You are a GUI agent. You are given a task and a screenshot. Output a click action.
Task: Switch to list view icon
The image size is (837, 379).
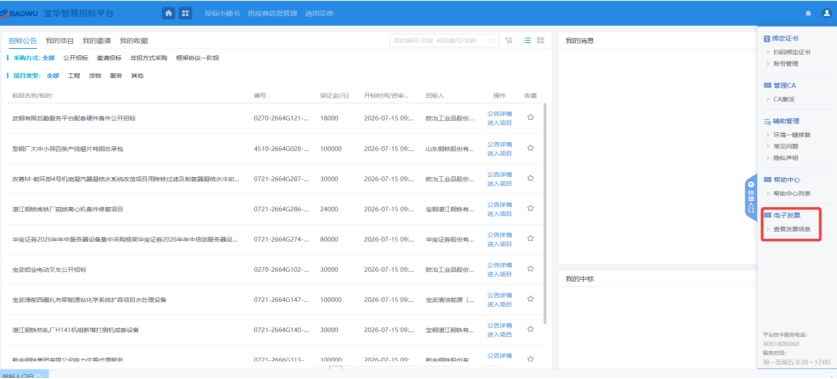527,41
